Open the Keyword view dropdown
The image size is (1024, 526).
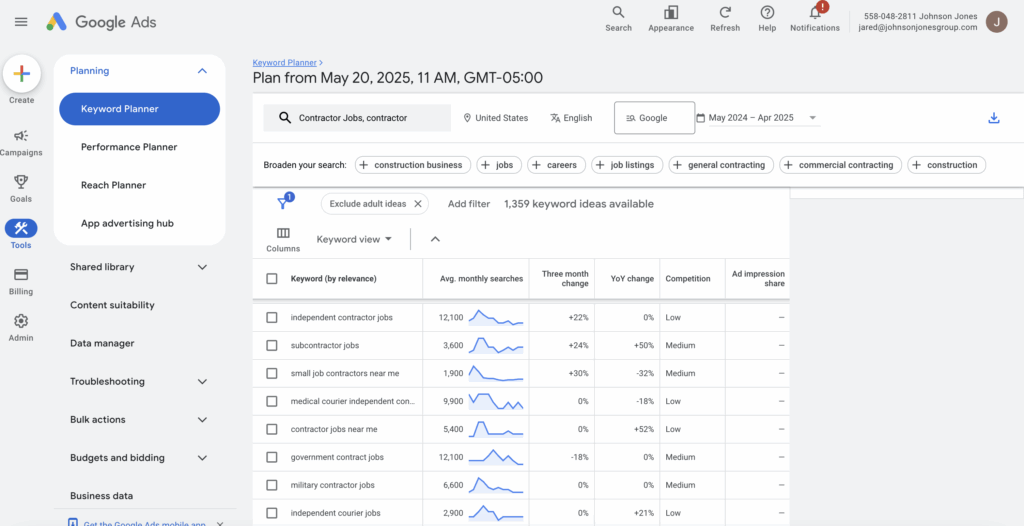pyautogui.click(x=354, y=239)
